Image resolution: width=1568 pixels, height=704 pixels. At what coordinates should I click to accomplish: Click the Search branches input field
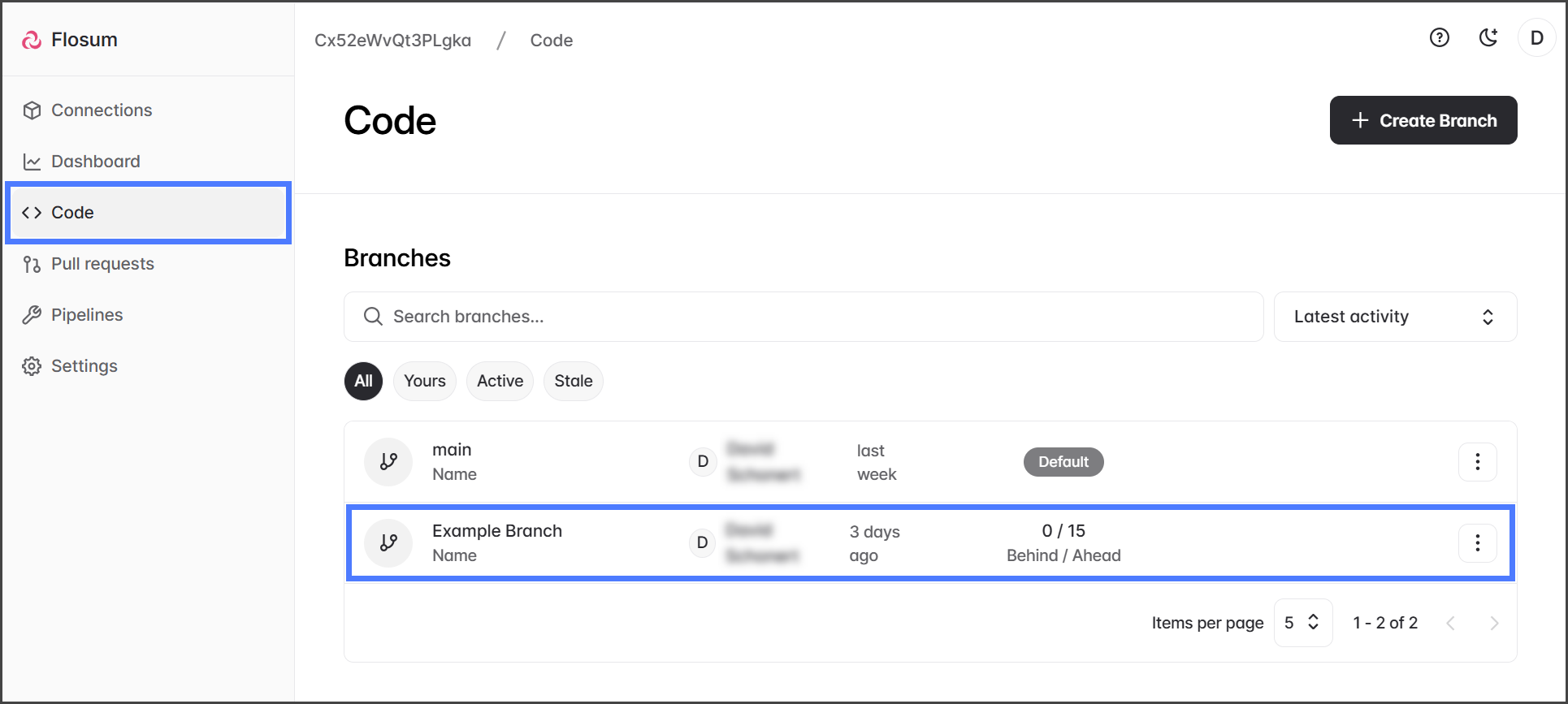[x=803, y=317]
